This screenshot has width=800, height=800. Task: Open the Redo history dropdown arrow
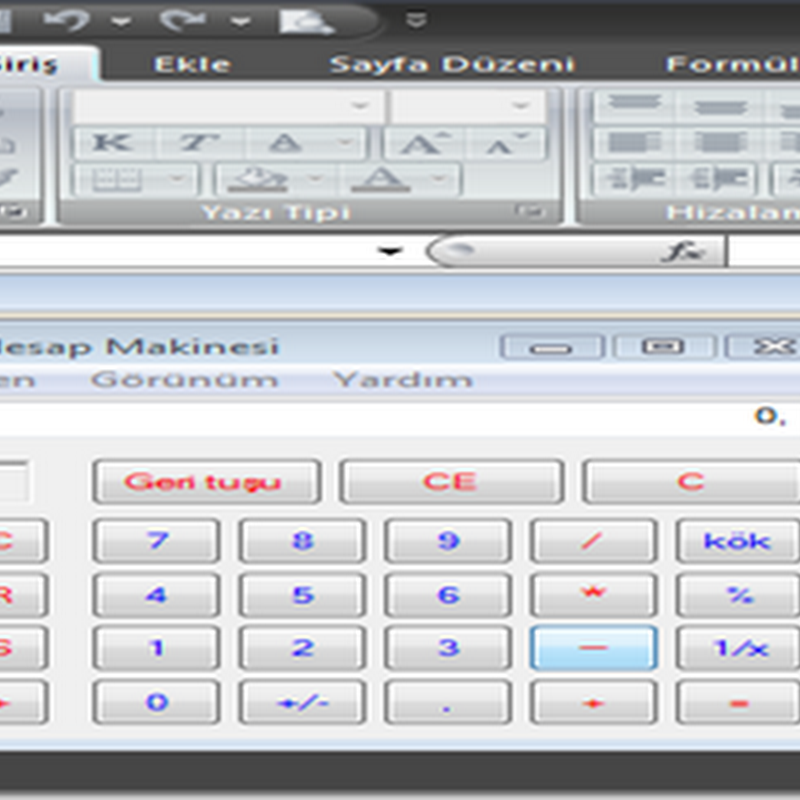pos(240,21)
